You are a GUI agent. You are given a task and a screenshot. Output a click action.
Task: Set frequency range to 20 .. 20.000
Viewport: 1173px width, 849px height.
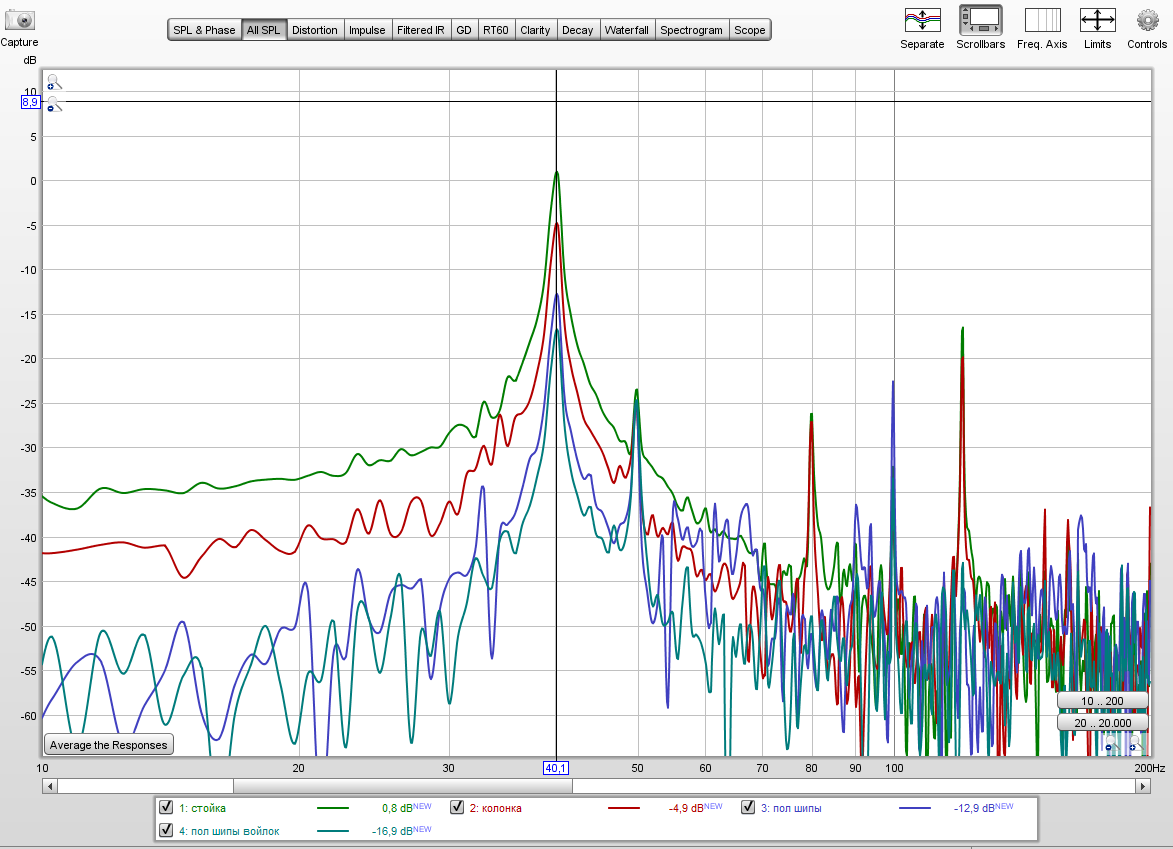(1102, 722)
